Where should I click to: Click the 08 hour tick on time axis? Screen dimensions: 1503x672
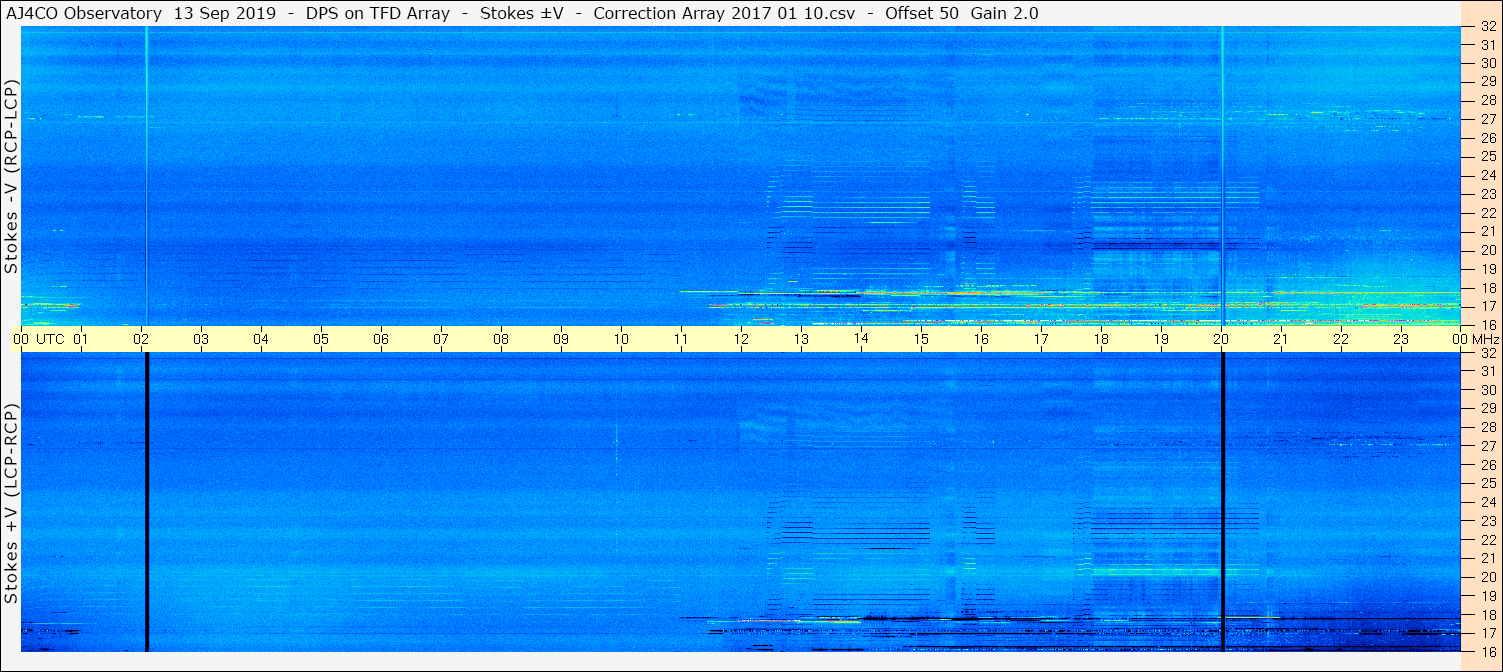[501, 339]
